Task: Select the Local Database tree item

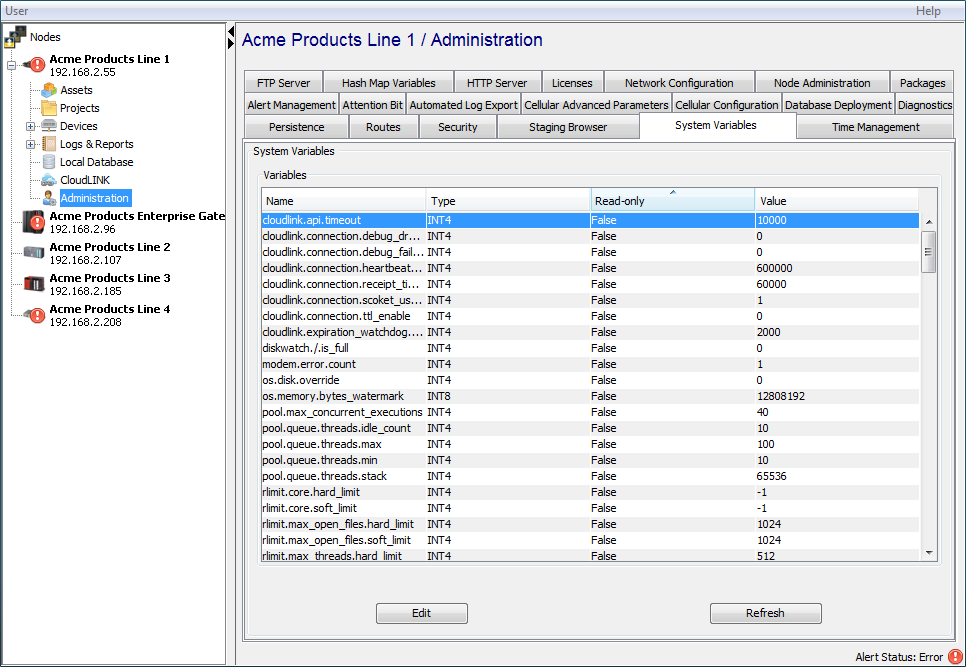Action: tap(97, 162)
